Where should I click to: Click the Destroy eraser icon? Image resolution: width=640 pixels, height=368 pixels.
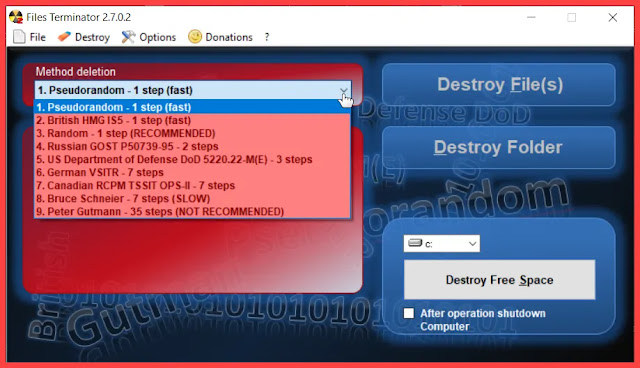[64, 37]
